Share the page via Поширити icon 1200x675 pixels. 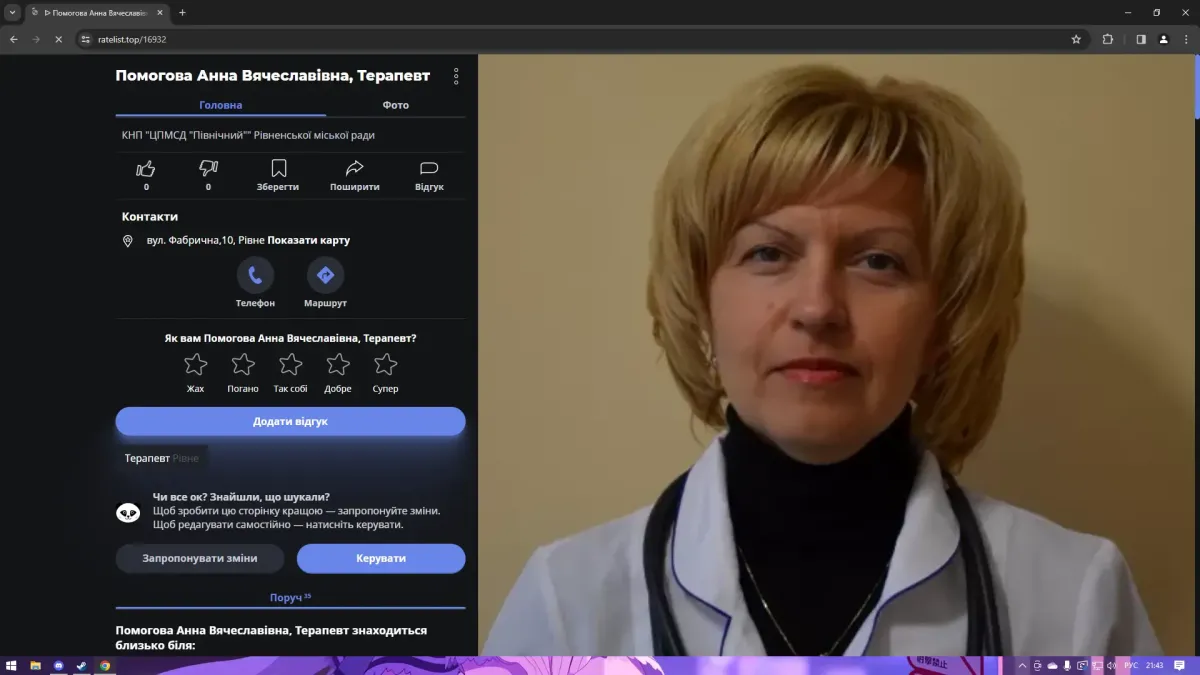[x=354, y=169]
